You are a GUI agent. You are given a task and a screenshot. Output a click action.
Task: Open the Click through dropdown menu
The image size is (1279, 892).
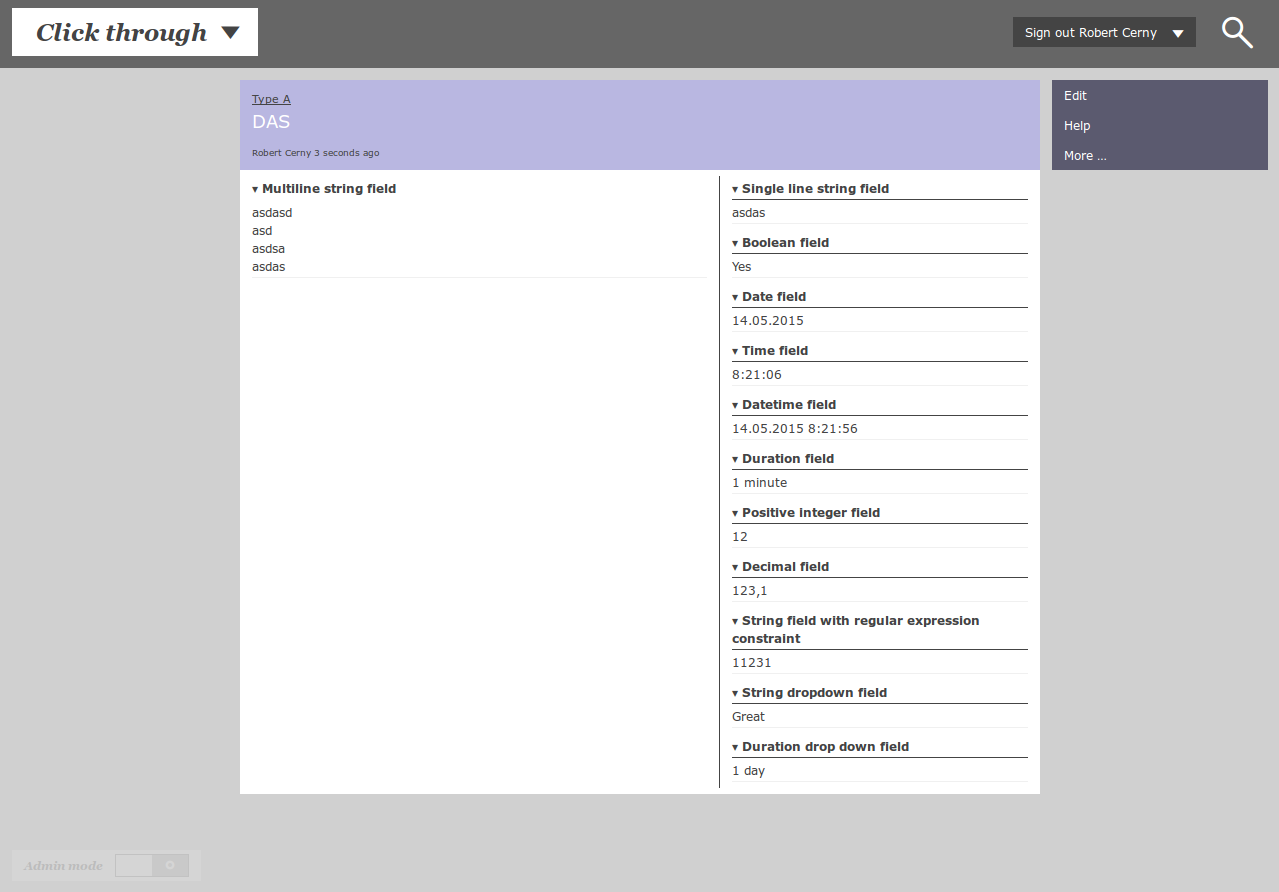coord(135,32)
